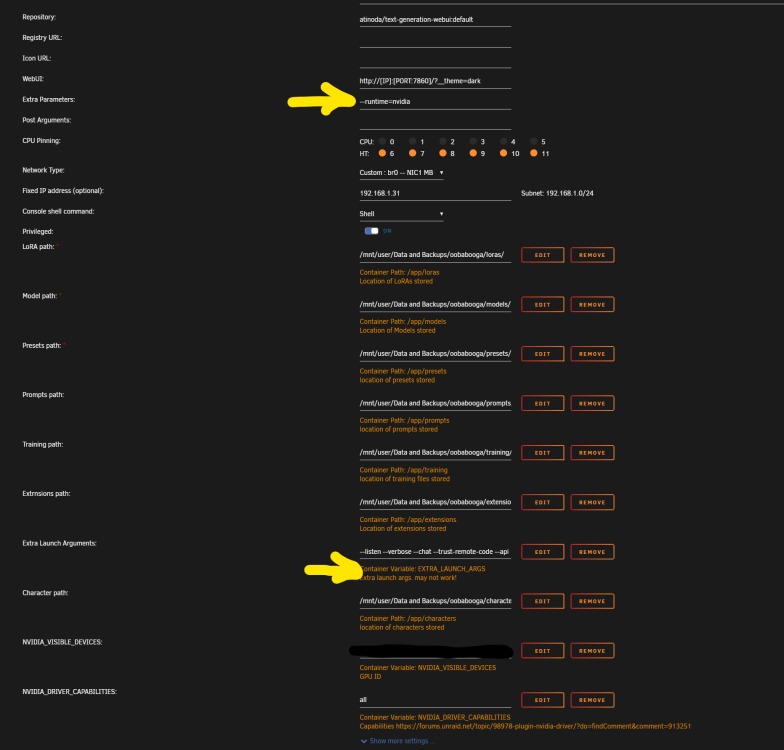Screen dimensions: 784x750
Task: Edit Extra Launch Arguments variable
Action: click(542, 552)
